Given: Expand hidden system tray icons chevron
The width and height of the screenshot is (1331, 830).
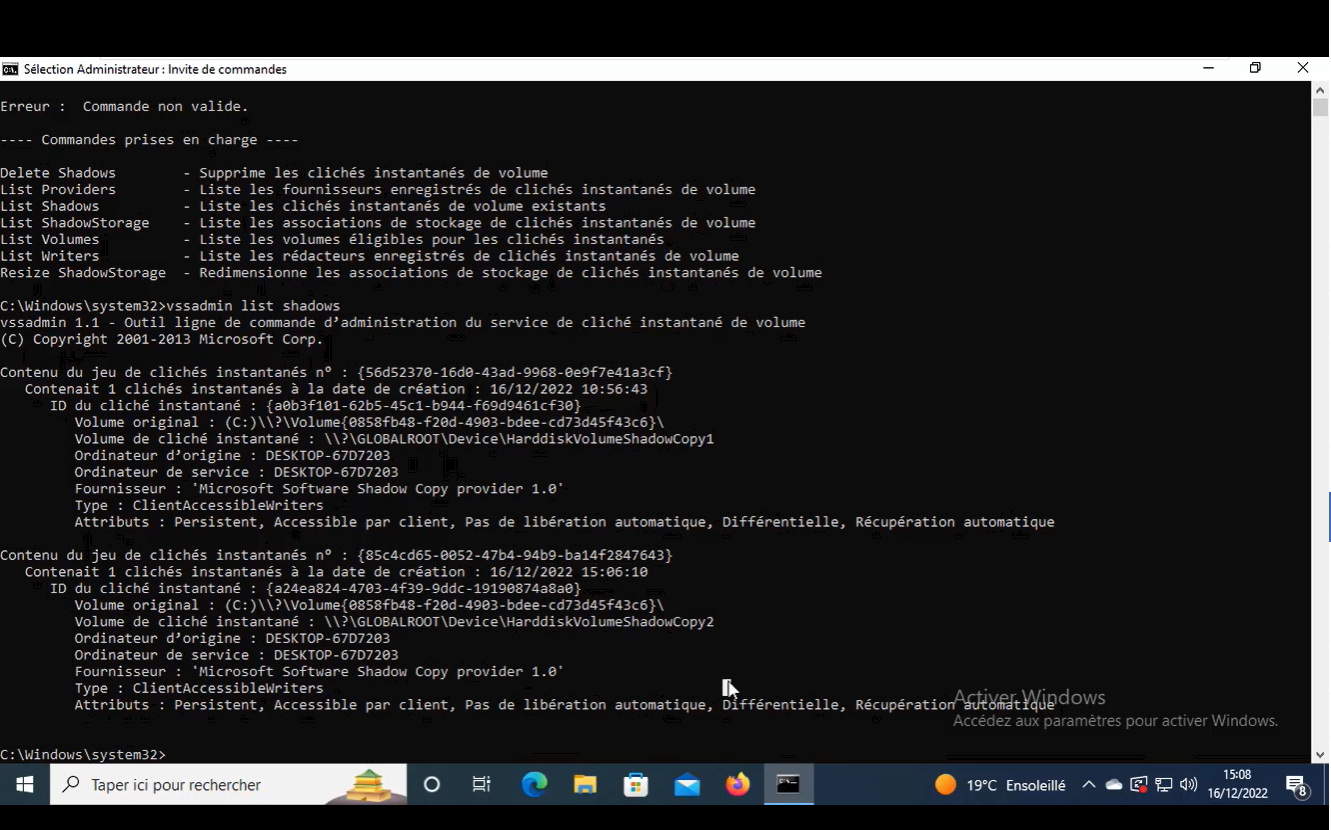Looking at the screenshot, I should pos(1089,785).
